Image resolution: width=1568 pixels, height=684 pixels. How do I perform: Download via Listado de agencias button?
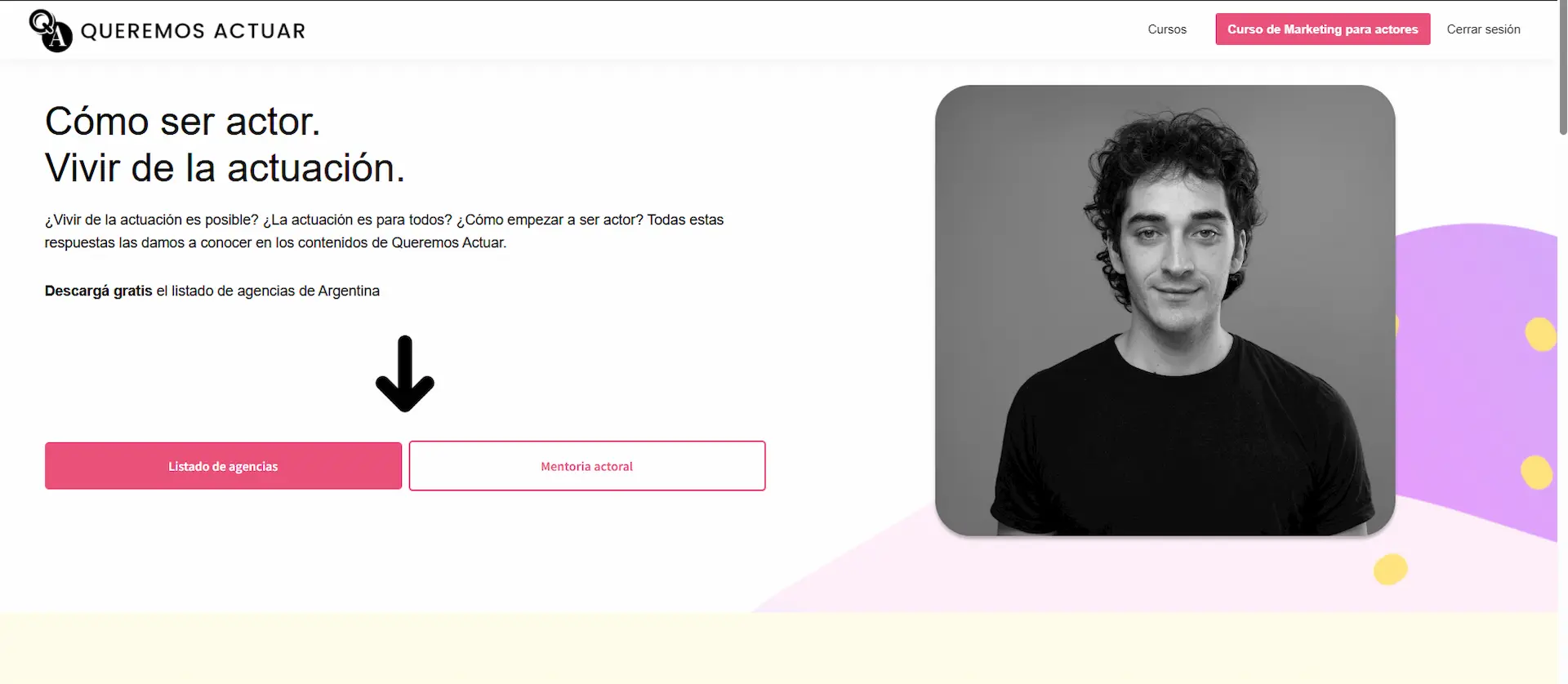(x=223, y=466)
